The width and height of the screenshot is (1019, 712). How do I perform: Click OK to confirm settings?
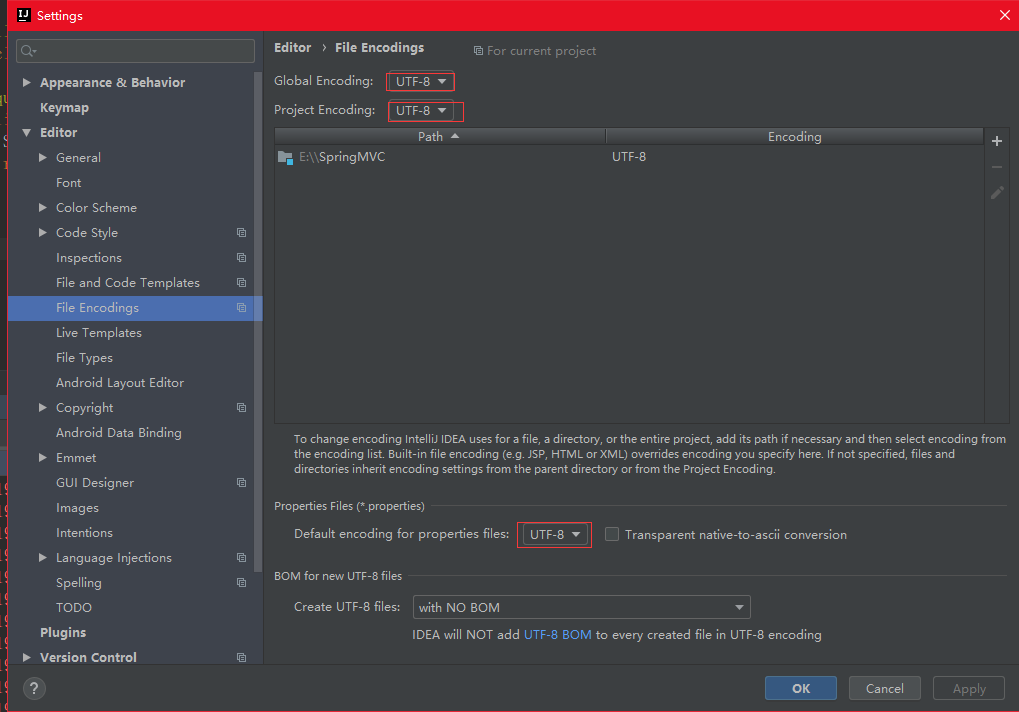[801, 689]
